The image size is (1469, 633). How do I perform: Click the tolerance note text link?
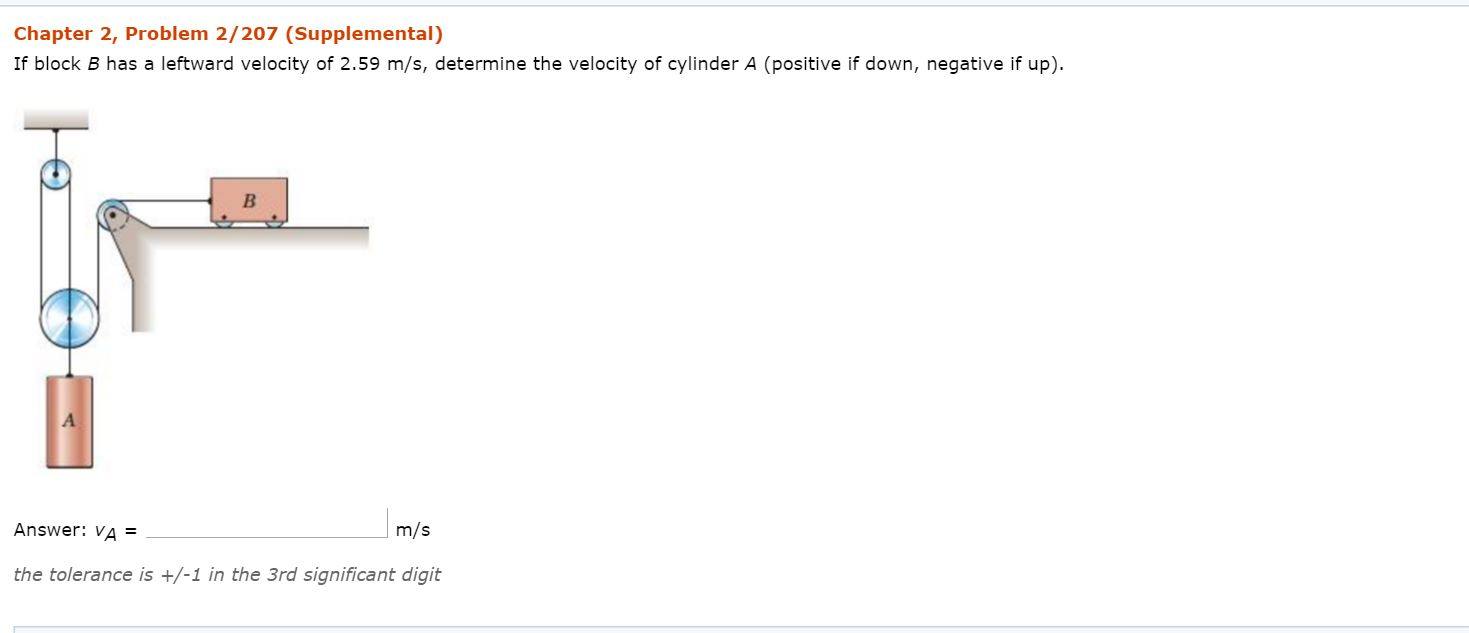(227, 574)
